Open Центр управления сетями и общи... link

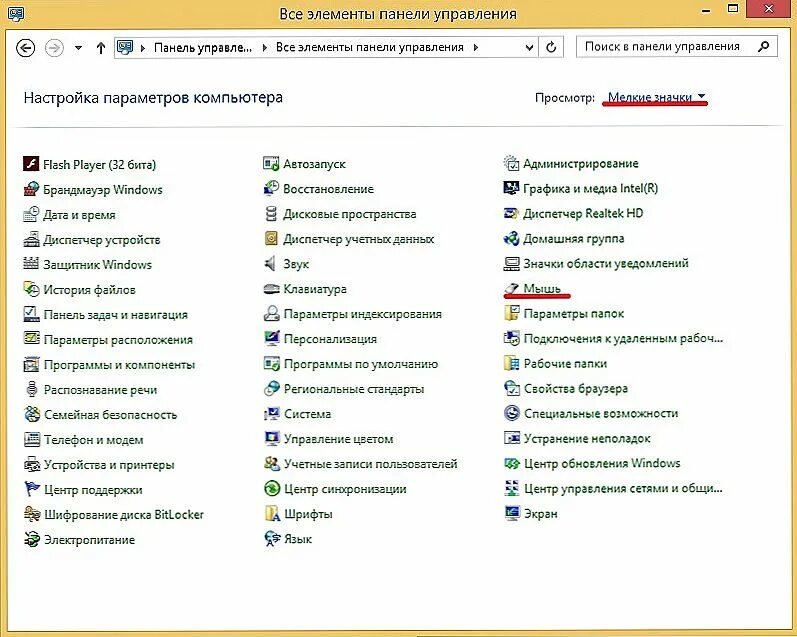[x=623, y=488]
